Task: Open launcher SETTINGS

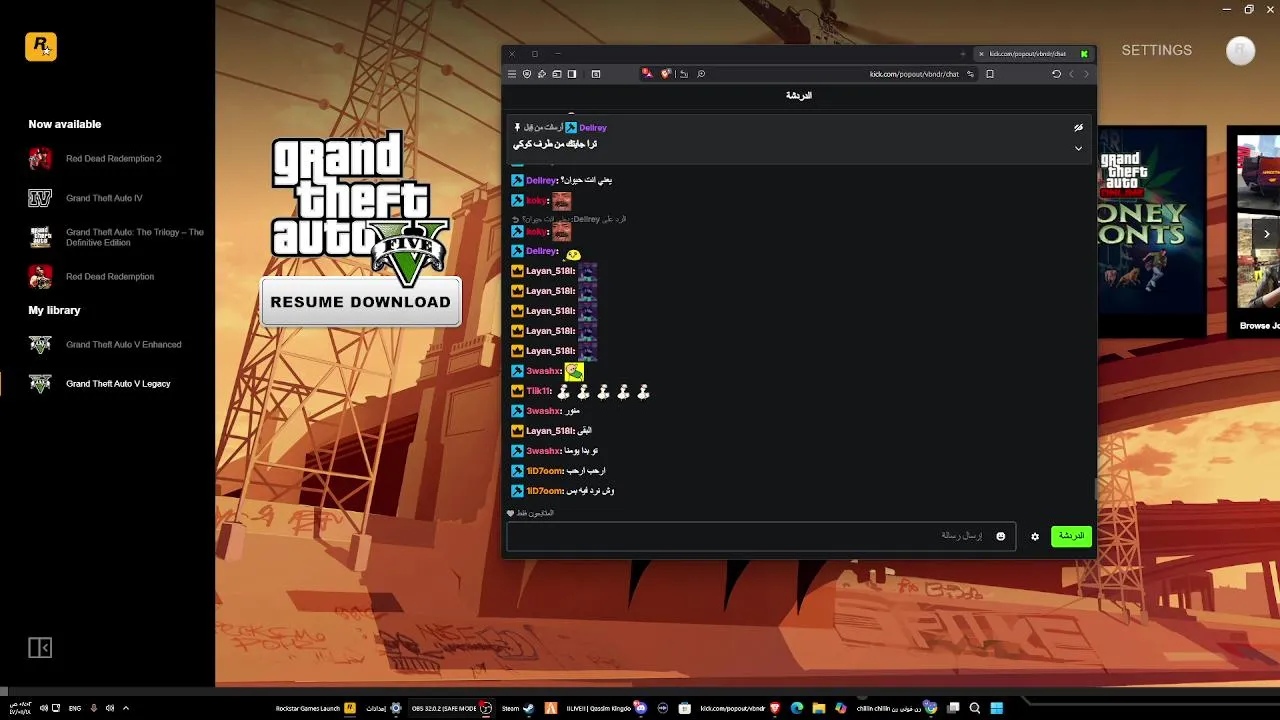Action: [1156, 50]
